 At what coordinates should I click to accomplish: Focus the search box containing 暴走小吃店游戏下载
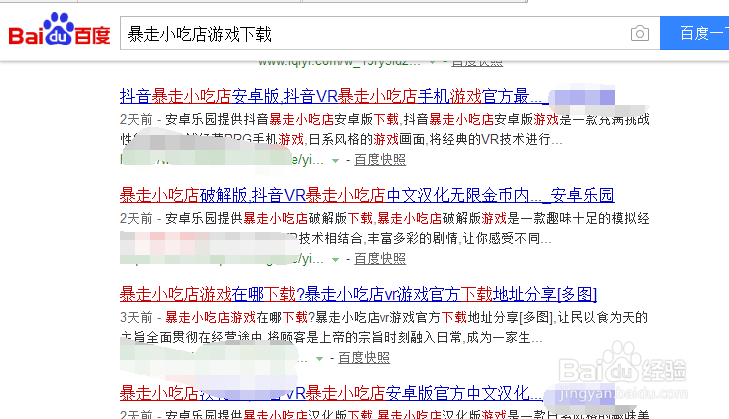pyautogui.click(x=390, y=33)
